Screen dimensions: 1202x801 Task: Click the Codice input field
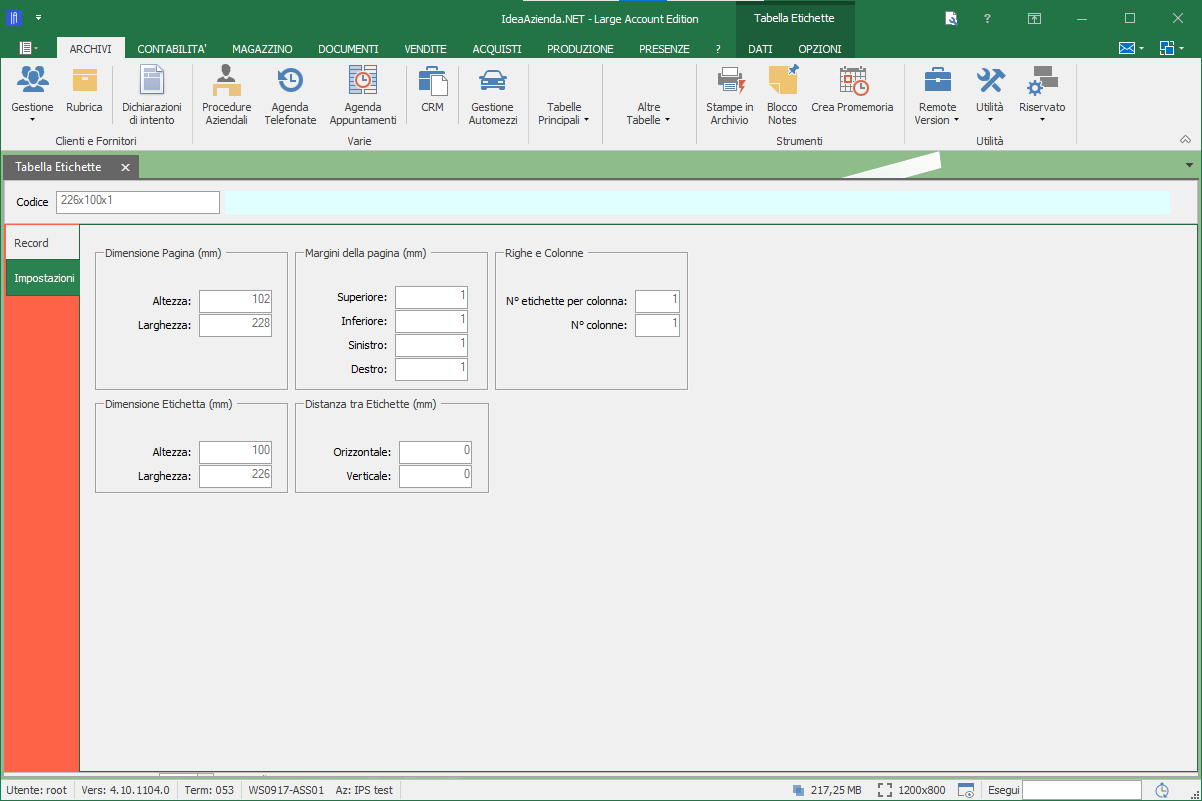point(138,202)
